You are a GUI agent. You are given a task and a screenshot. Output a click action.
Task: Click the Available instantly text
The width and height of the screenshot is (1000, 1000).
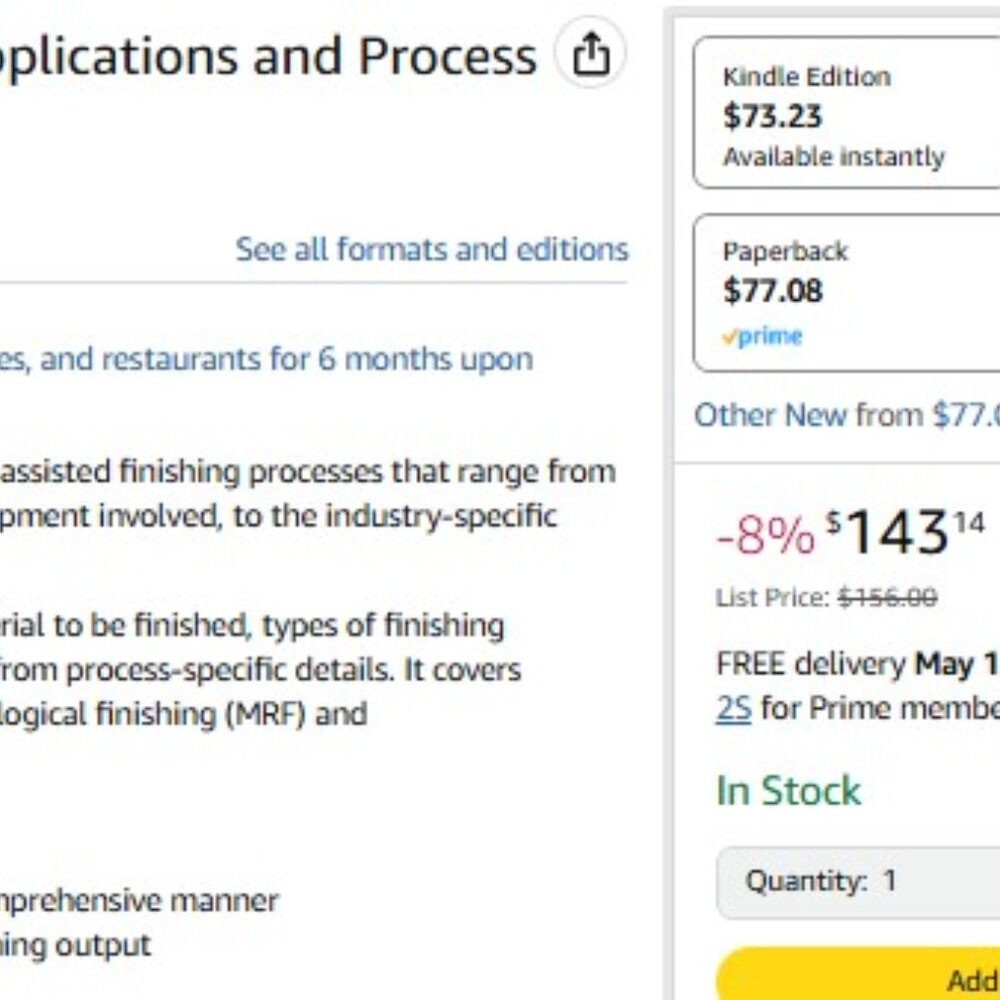point(834,157)
